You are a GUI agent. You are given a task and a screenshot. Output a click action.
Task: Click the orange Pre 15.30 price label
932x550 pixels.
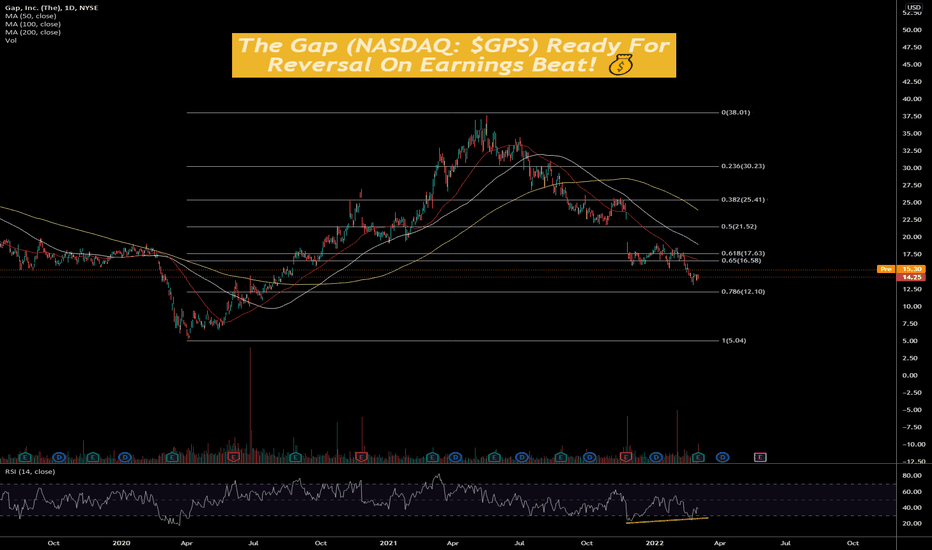click(x=901, y=269)
